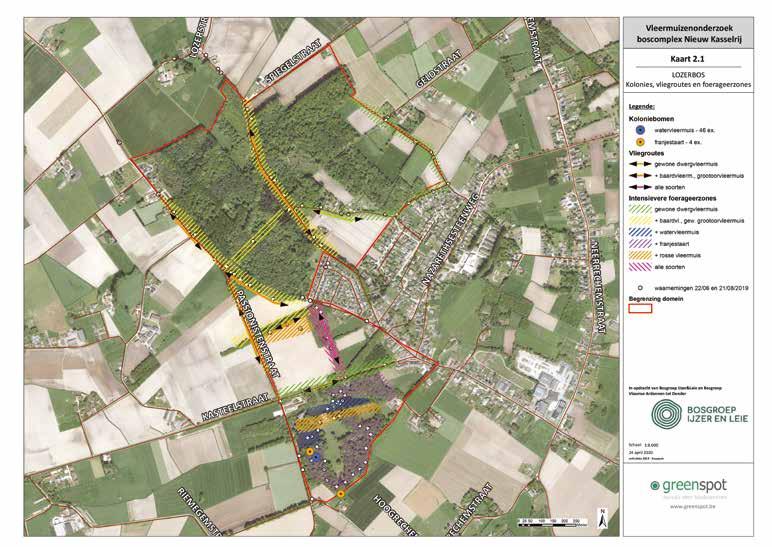Click the GELDSTRAAT street label
Screen dimensions: 772x547
point(439,68)
